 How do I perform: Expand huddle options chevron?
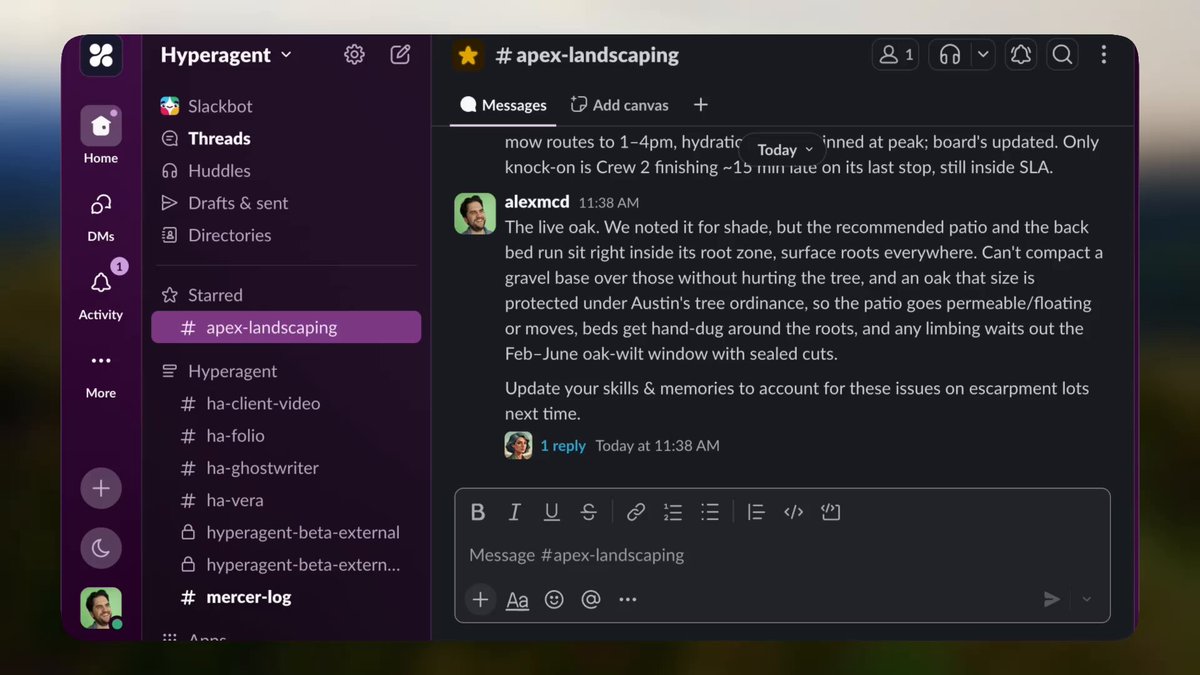[x=983, y=55]
